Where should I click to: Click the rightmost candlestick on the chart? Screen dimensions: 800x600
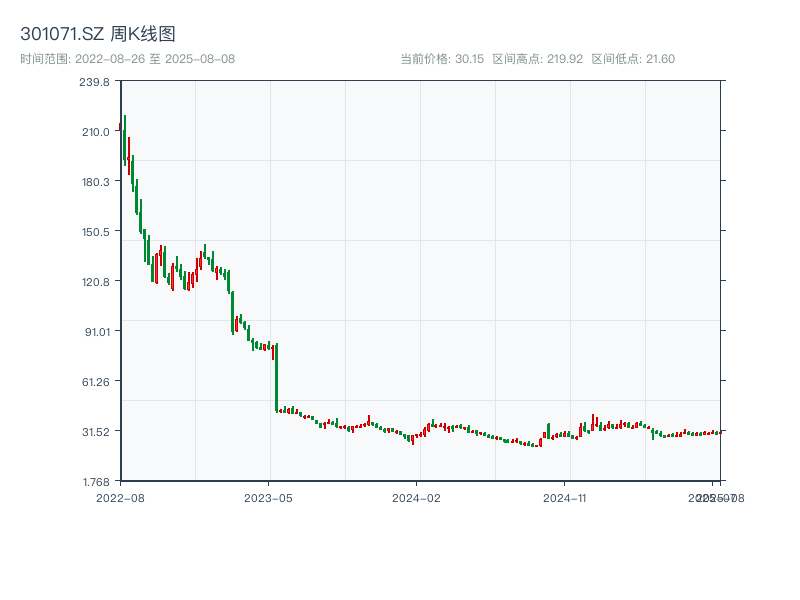(x=722, y=432)
